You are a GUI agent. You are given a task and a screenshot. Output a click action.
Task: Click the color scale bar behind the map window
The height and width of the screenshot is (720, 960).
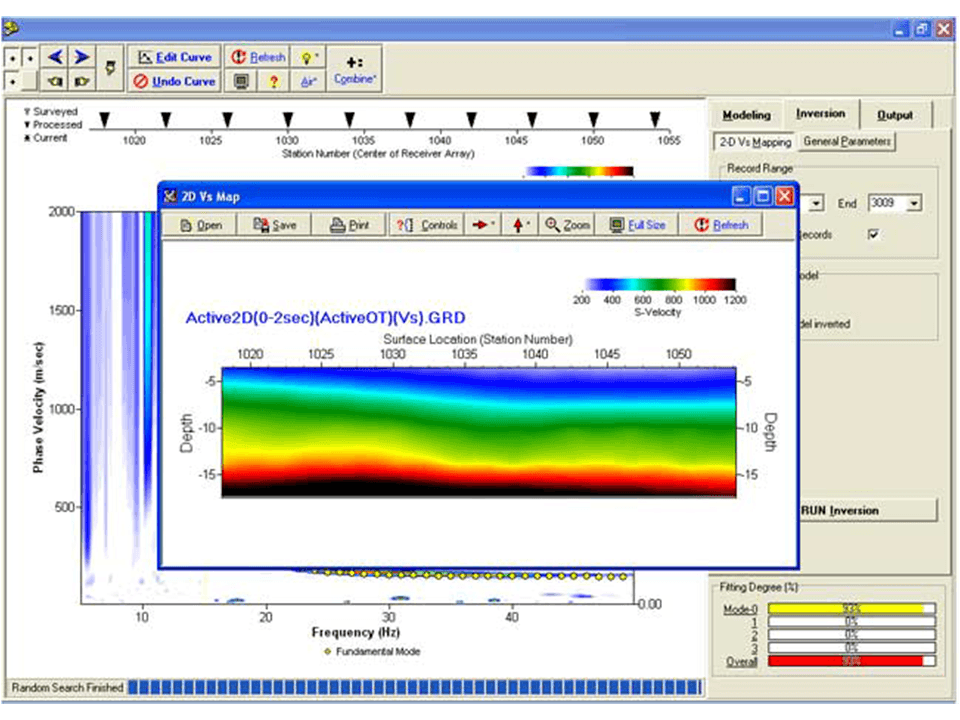(579, 171)
